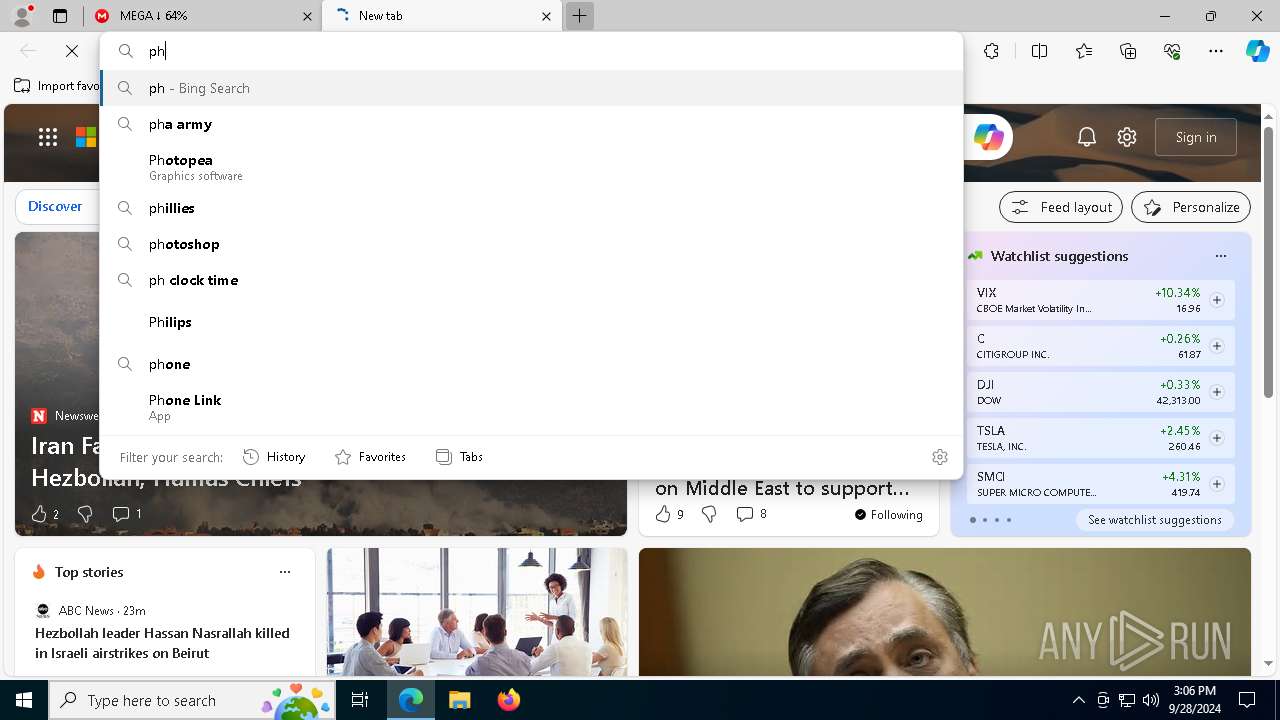Filter search by Favorites
1280x720 pixels.
pyautogui.click(x=370, y=457)
